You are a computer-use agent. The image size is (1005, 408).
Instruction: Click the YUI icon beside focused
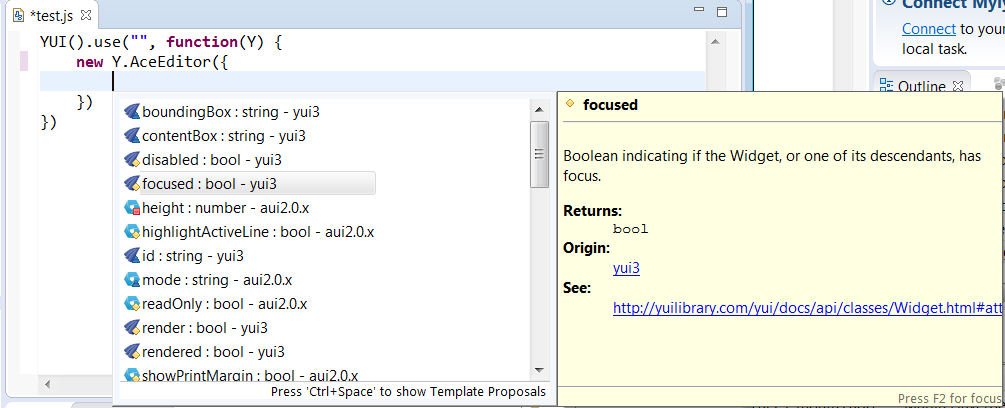(x=132, y=184)
